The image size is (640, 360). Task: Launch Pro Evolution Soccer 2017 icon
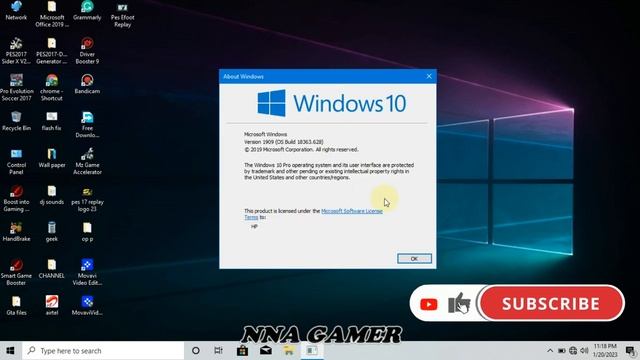click(16, 88)
